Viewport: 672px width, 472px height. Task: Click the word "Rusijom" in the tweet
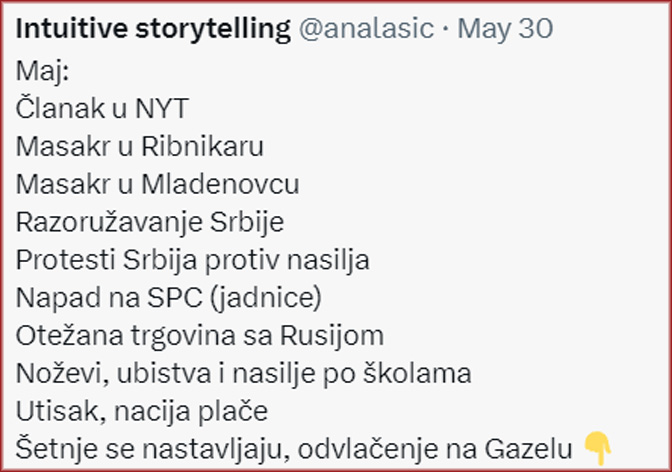pyautogui.click(x=340, y=336)
